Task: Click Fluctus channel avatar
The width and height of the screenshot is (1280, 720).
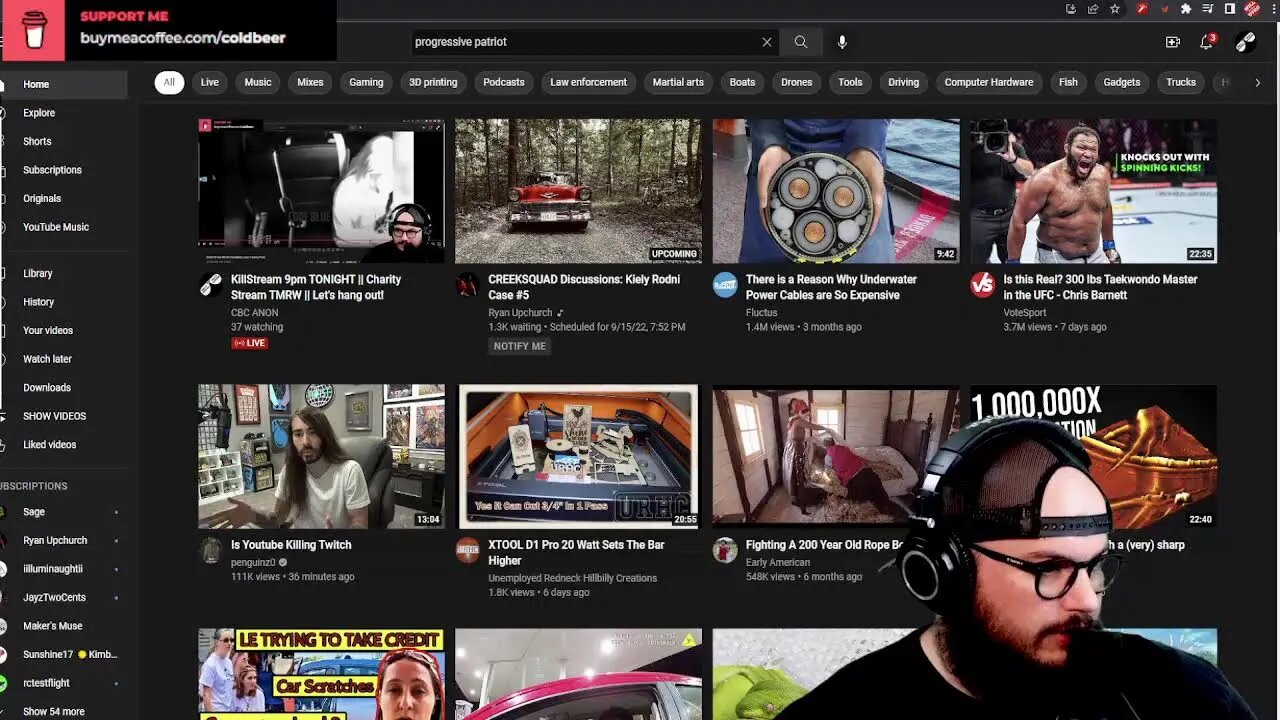Action: [x=725, y=285]
